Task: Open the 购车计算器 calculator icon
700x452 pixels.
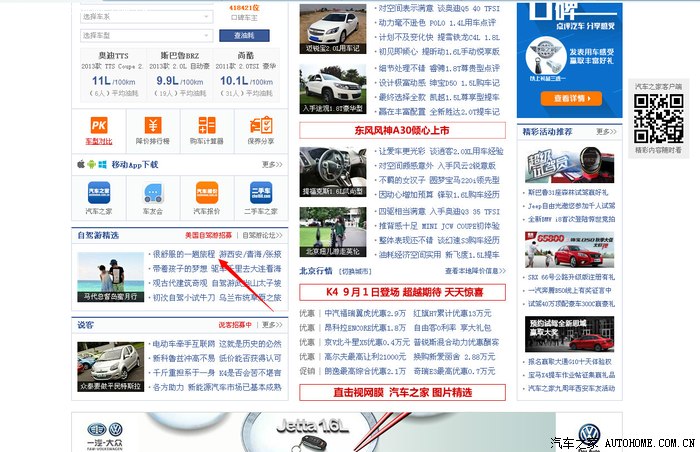Action: (207, 126)
